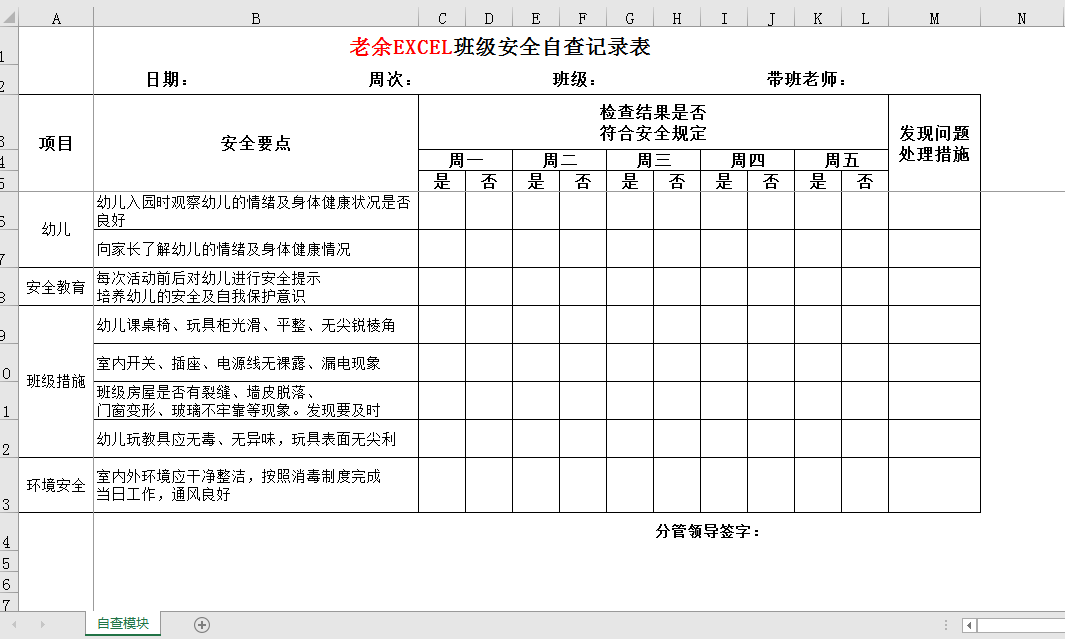
Task: Click cell 班级房屋是否有裂缝
Action: (256, 401)
